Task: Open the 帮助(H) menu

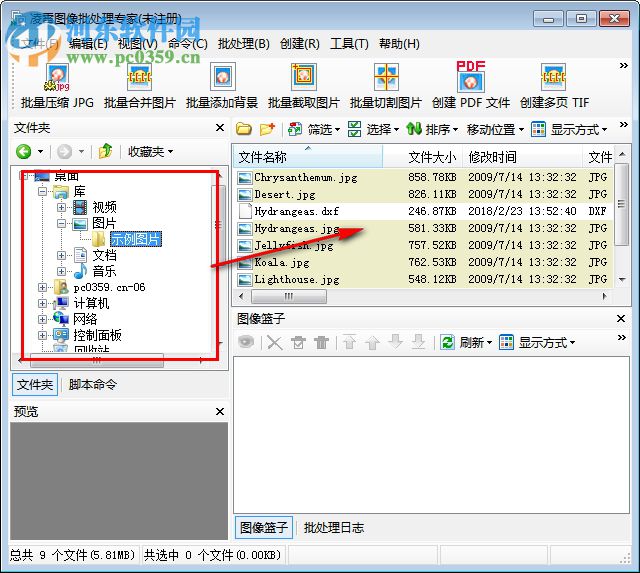Action: (399, 44)
